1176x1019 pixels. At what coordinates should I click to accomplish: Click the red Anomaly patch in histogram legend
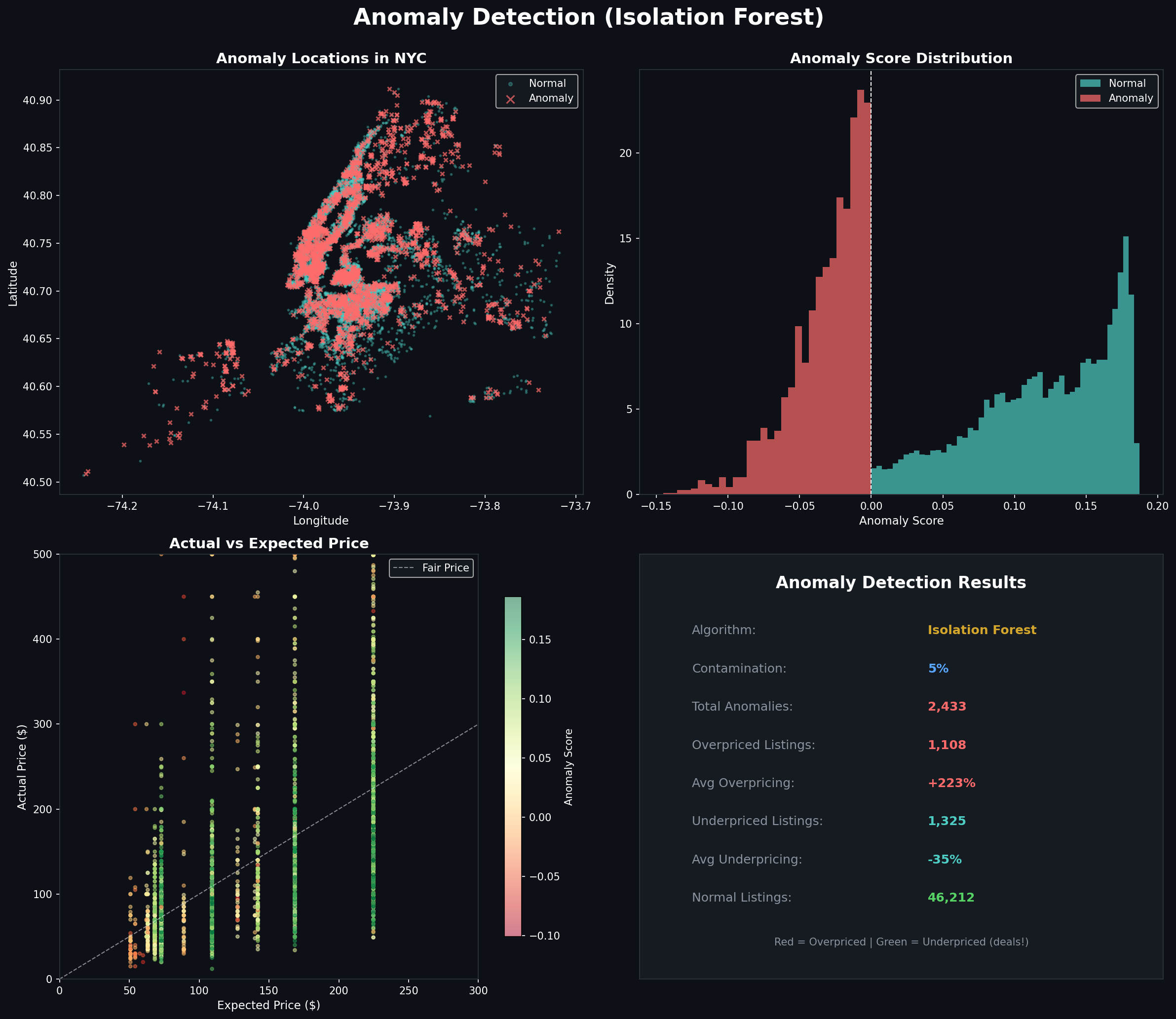[1092, 98]
